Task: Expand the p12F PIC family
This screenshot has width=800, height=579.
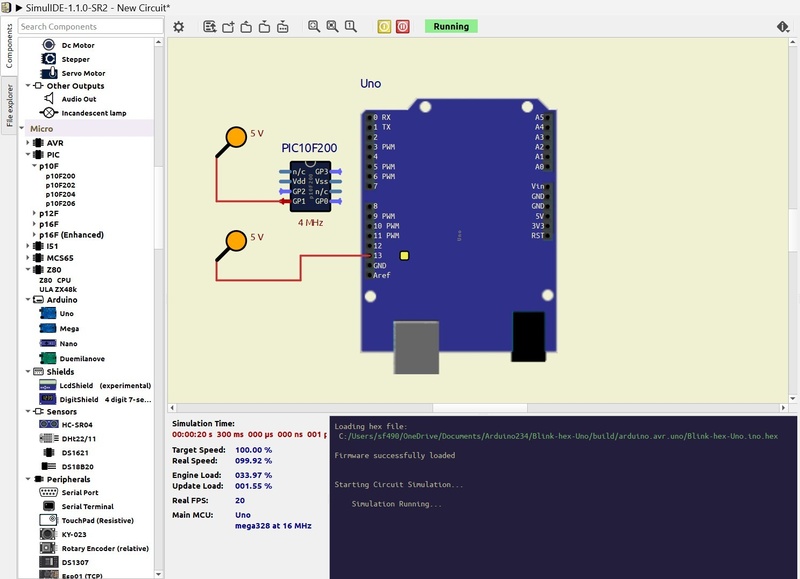Action: pyautogui.click(x=34, y=213)
